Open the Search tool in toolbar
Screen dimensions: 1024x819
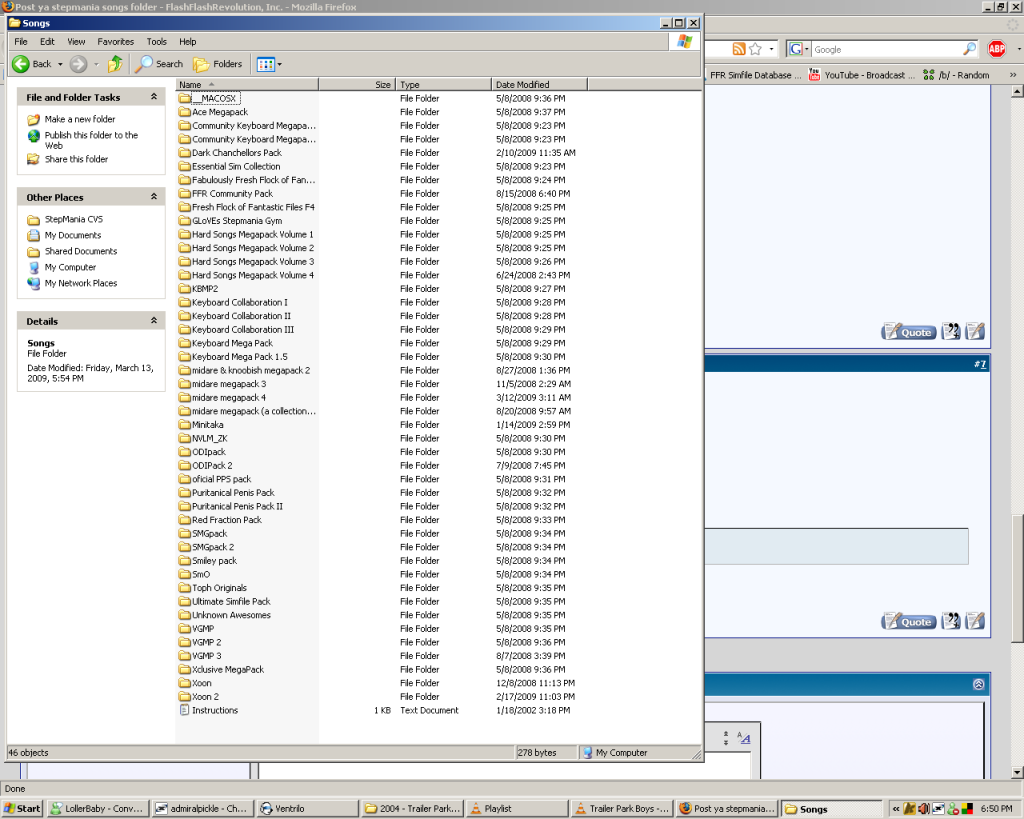160,64
